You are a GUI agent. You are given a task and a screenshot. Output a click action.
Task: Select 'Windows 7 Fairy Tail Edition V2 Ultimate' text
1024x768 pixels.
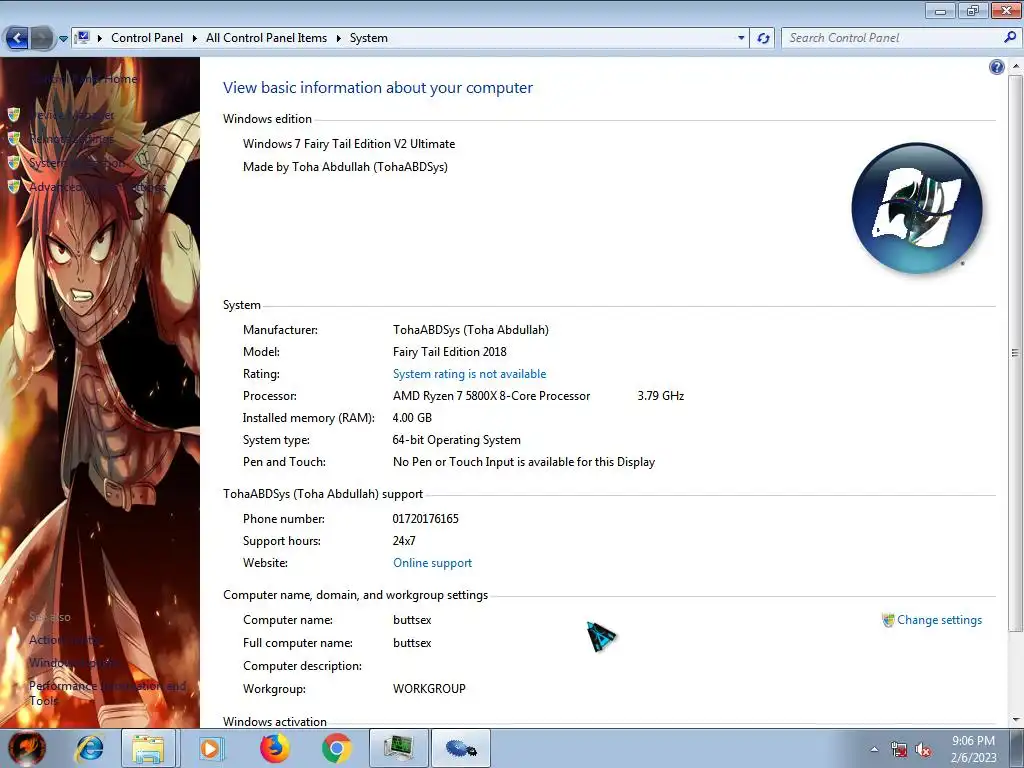349,144
